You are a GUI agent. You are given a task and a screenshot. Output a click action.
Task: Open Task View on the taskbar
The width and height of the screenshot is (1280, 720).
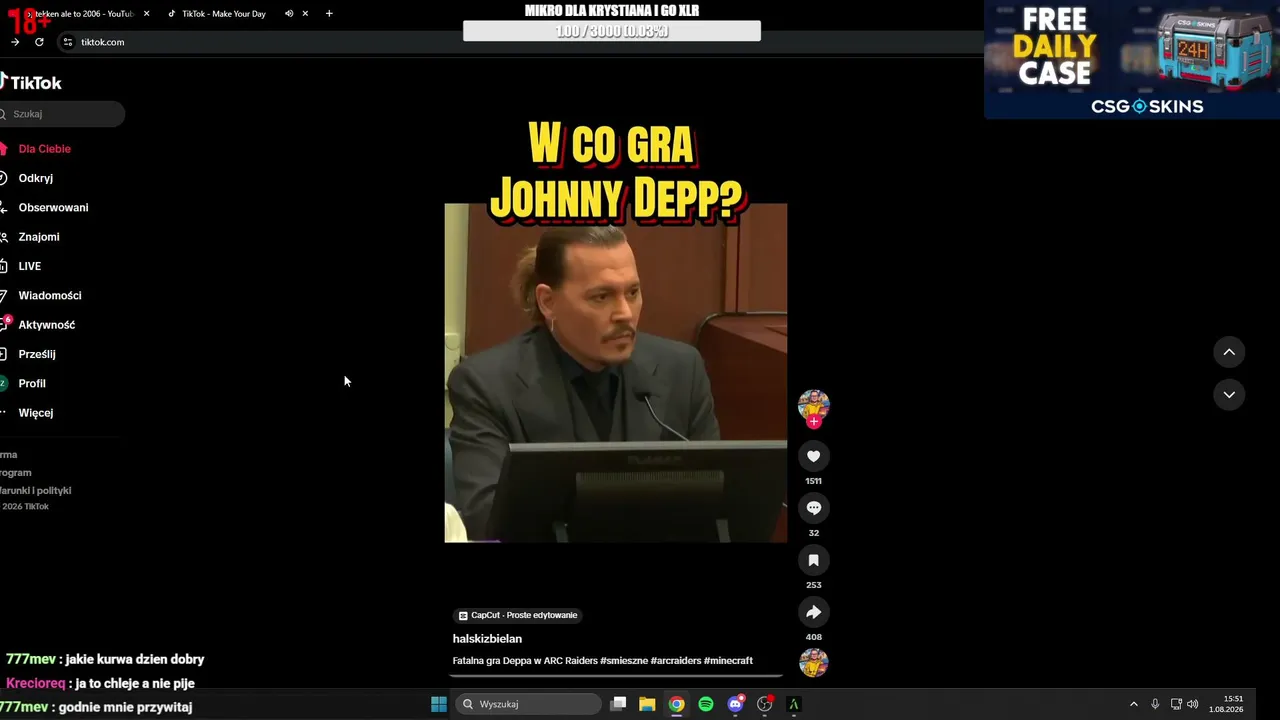(x=618, y=704)
